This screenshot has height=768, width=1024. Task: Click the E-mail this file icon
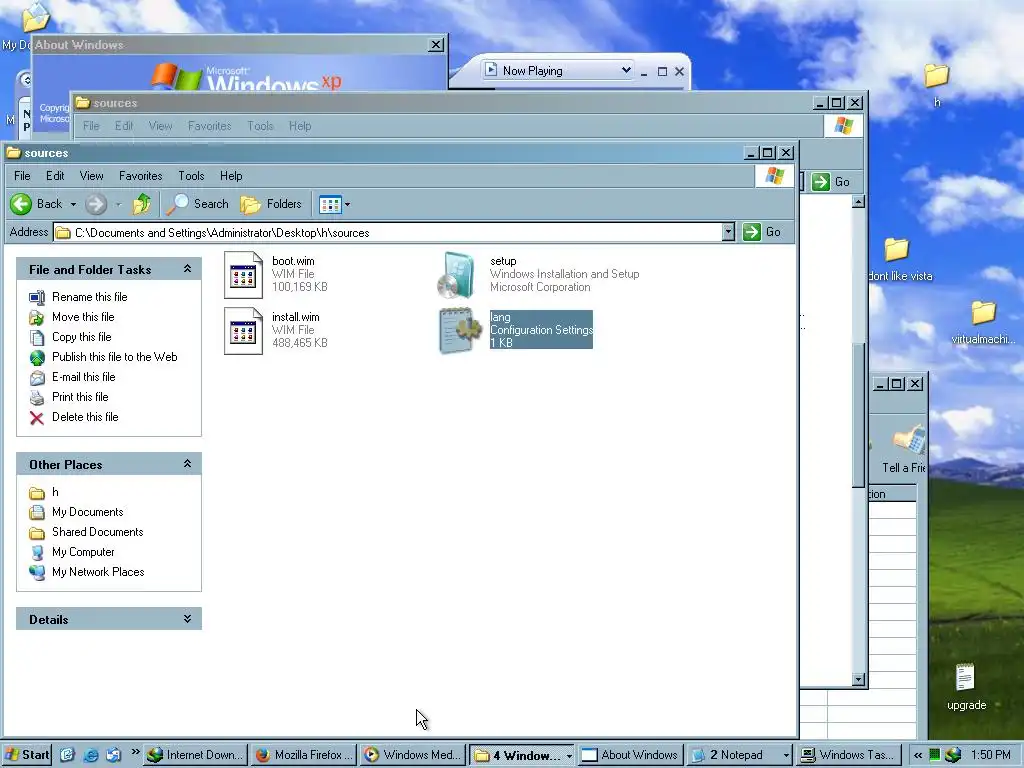(37, 377)
